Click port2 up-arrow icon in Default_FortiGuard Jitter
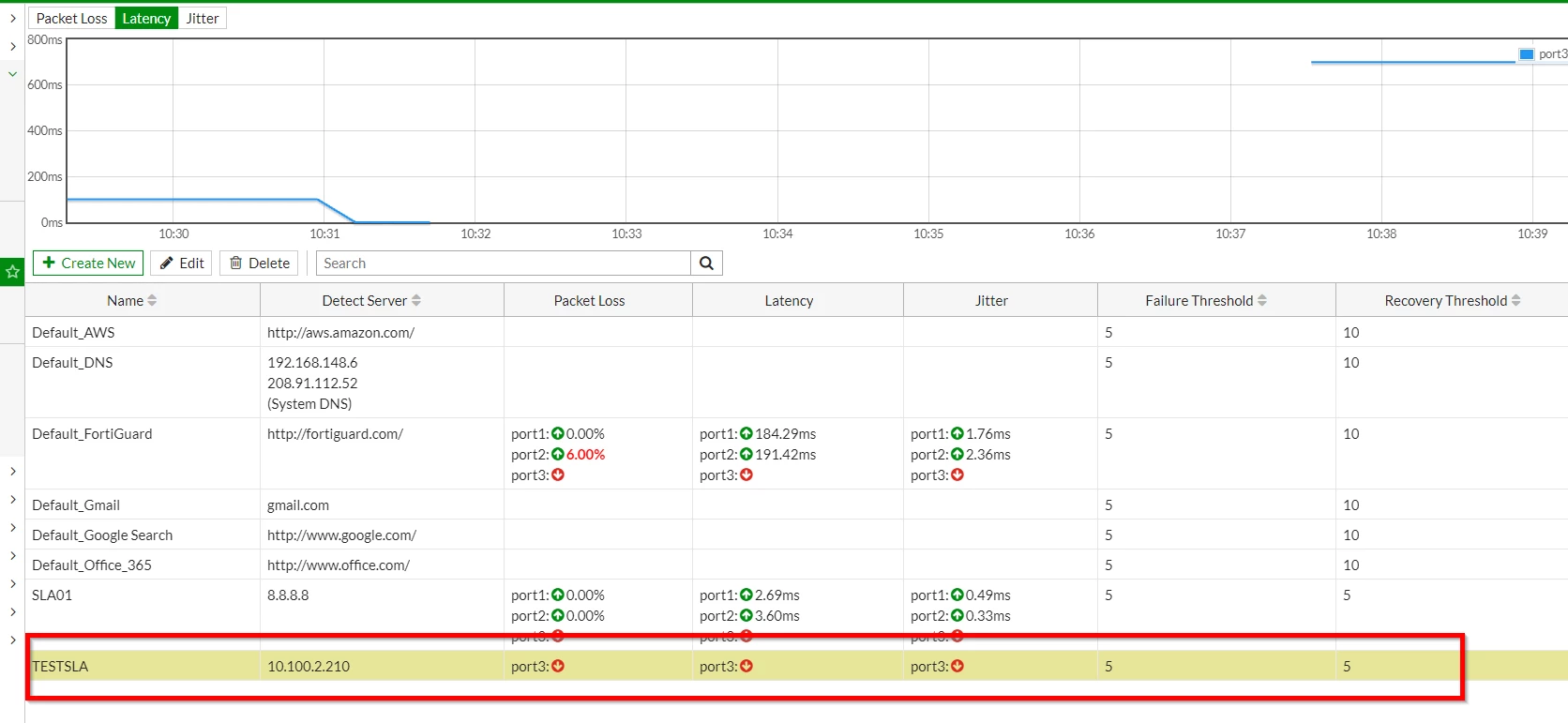 pos(957,455)
